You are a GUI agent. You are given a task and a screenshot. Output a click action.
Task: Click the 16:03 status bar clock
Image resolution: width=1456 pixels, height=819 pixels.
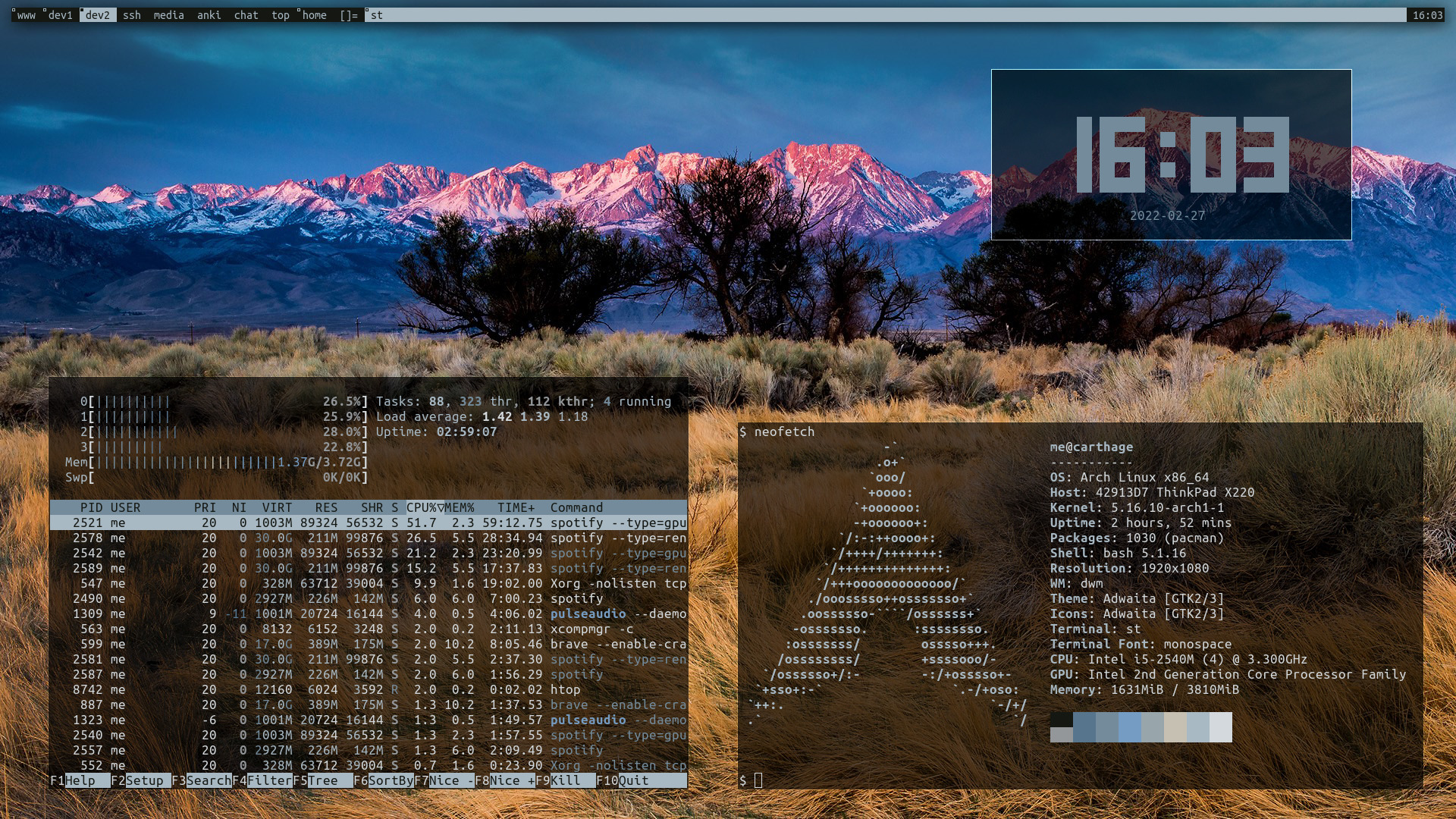(x=1427, y=15)
